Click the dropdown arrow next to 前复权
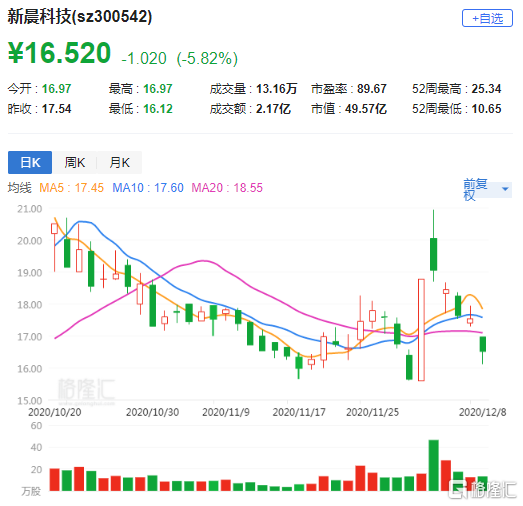Image resolution: width=523 pixels, height=506 pixels. pyautogui.click(x=505, y=189)
